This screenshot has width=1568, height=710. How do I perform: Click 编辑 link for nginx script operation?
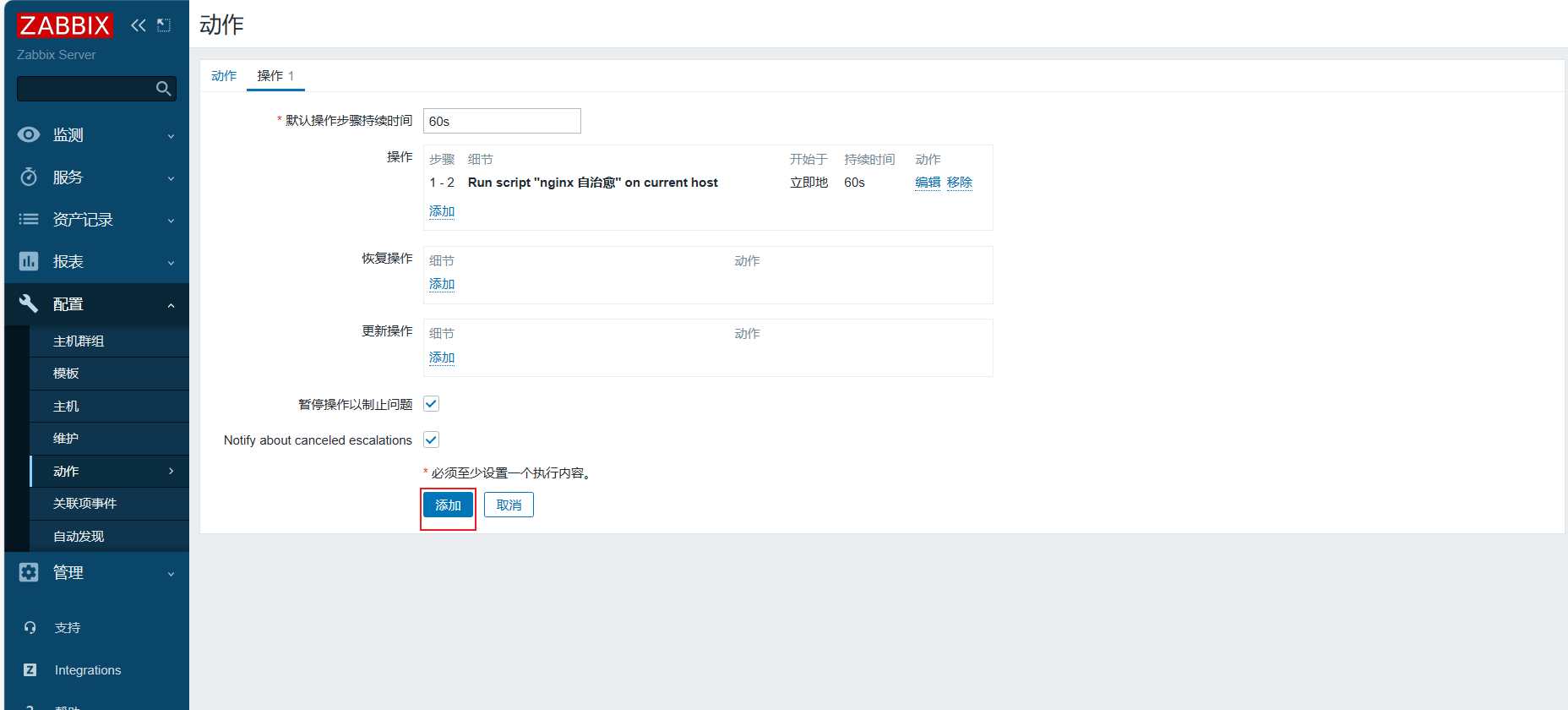(x=928, y=182)
